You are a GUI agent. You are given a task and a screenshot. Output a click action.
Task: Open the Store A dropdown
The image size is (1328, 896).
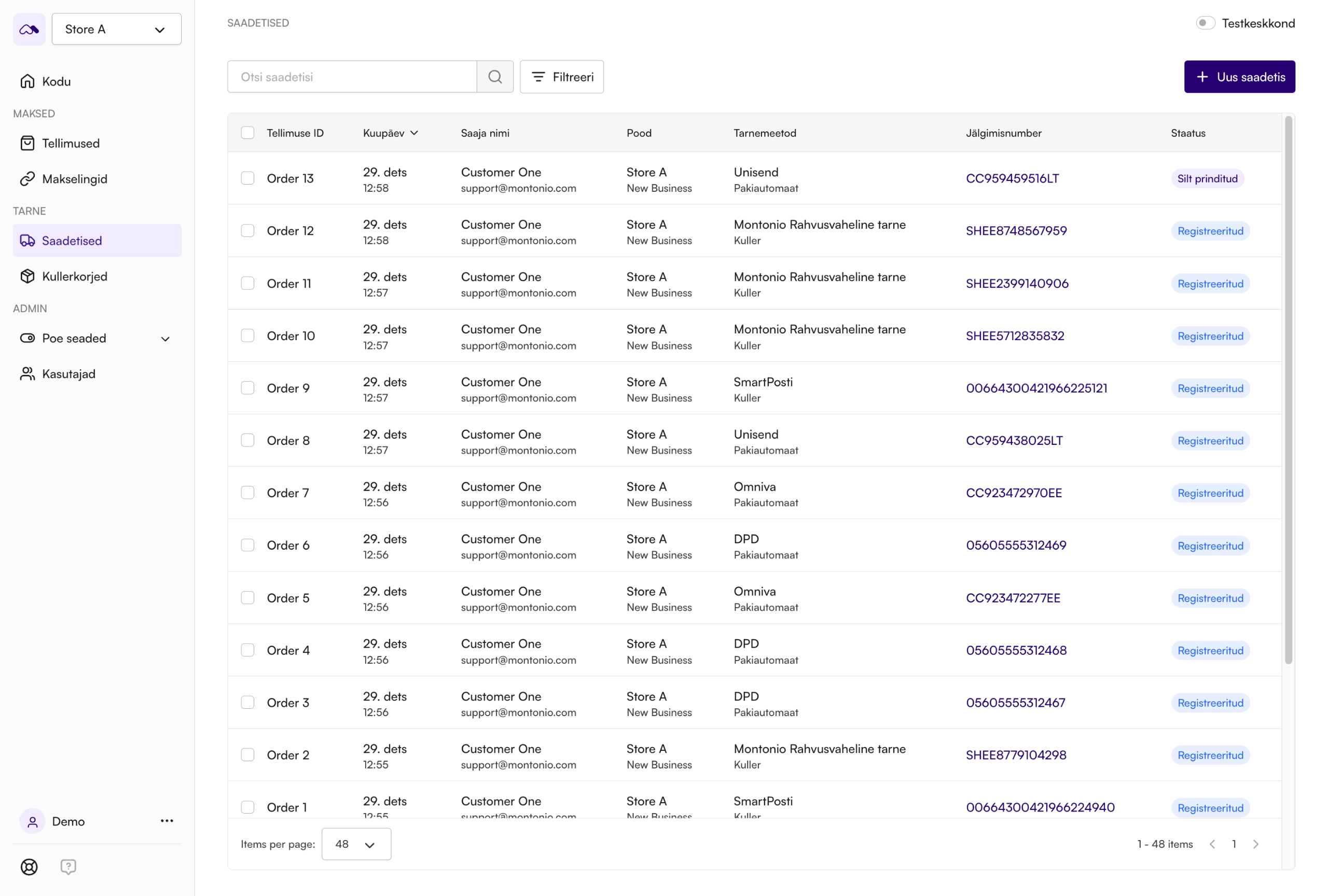pos(117,29)
